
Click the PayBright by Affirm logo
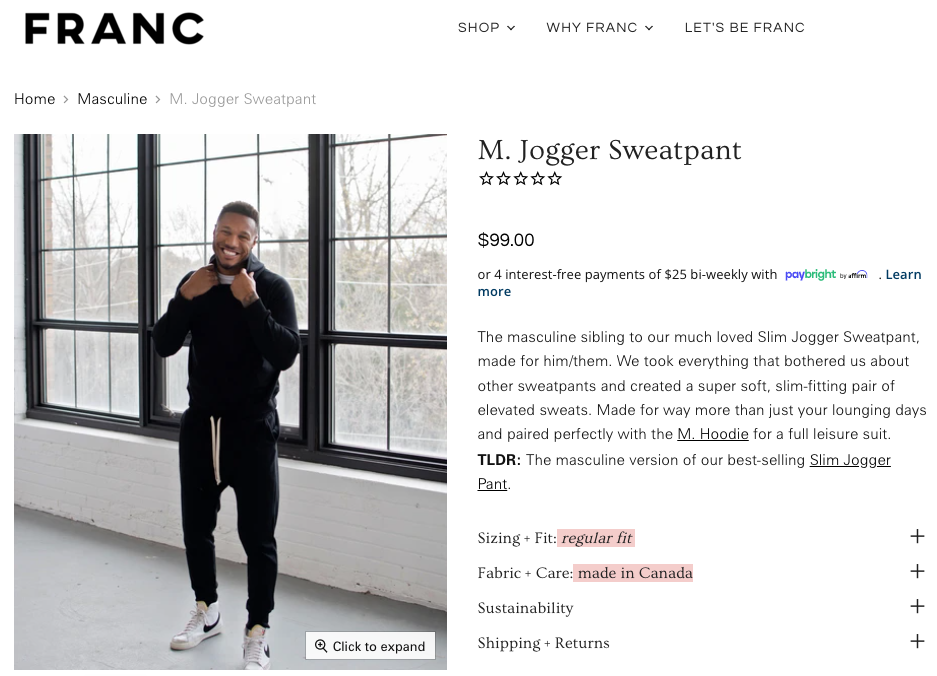(x=826, y=274)
